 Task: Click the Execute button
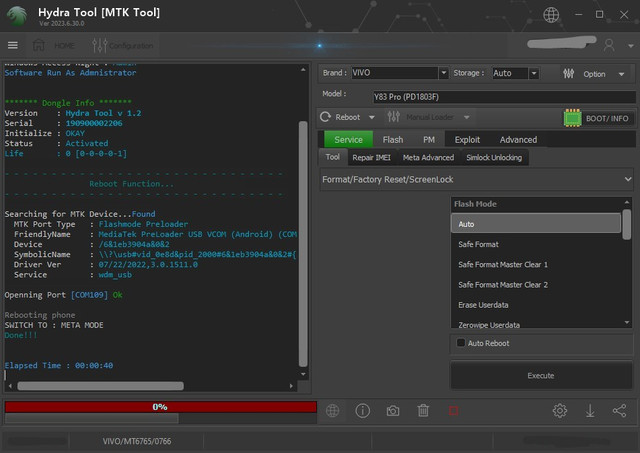pos(541,375)
